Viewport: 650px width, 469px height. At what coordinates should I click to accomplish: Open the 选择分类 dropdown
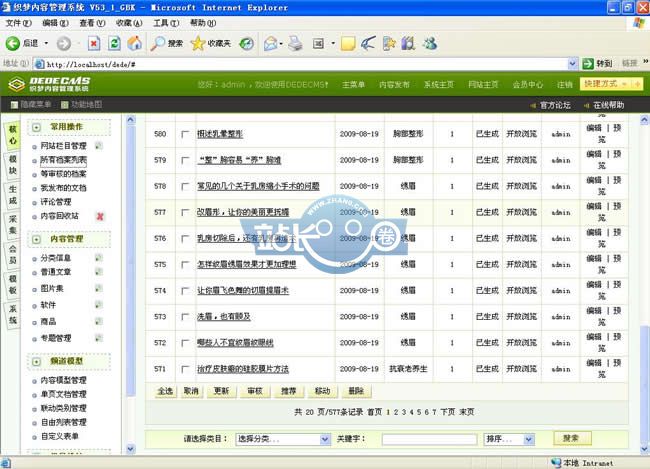pyautogui.click(x=283, y=439)
